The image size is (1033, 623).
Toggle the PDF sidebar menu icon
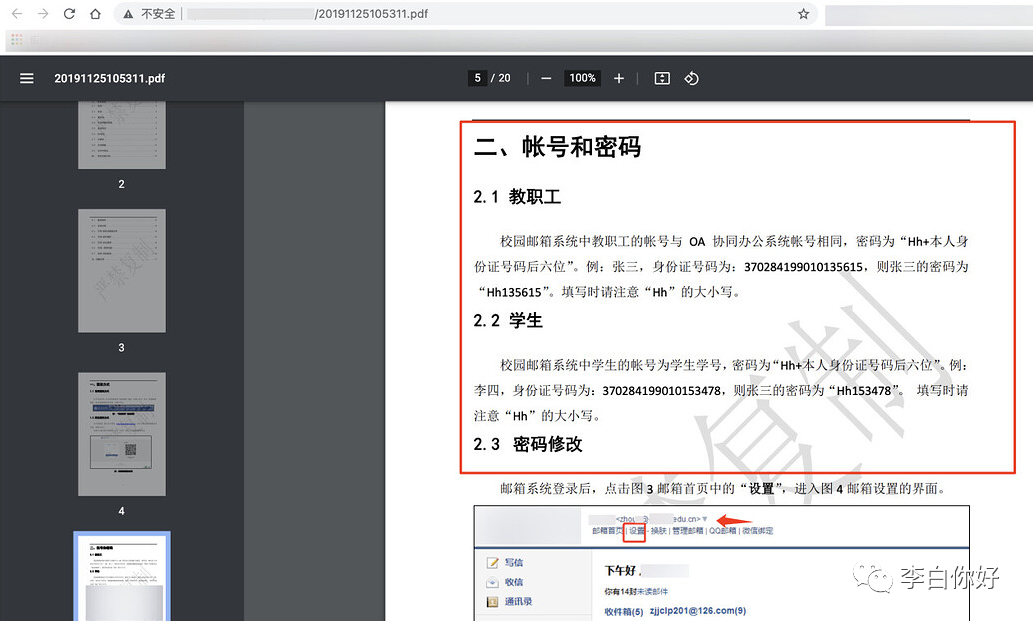pyautogui.click(x=26, y=78)
